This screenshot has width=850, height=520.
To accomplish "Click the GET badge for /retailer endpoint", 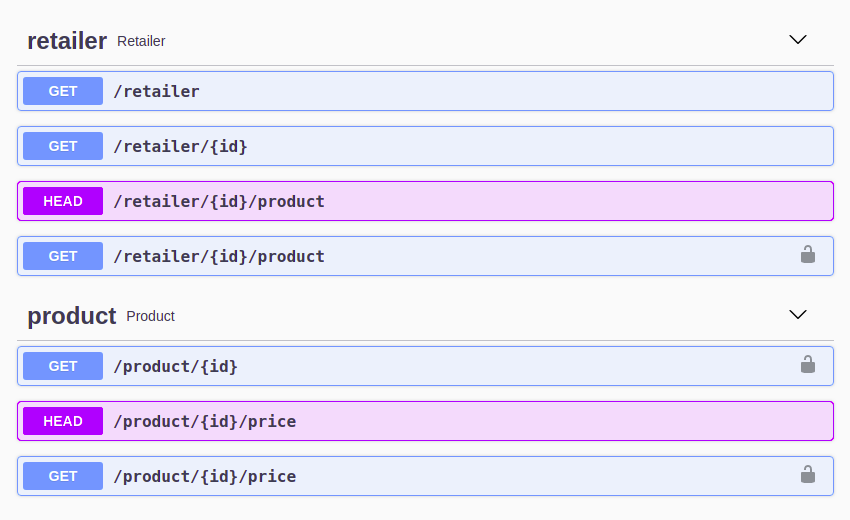I will coord(63,91).
